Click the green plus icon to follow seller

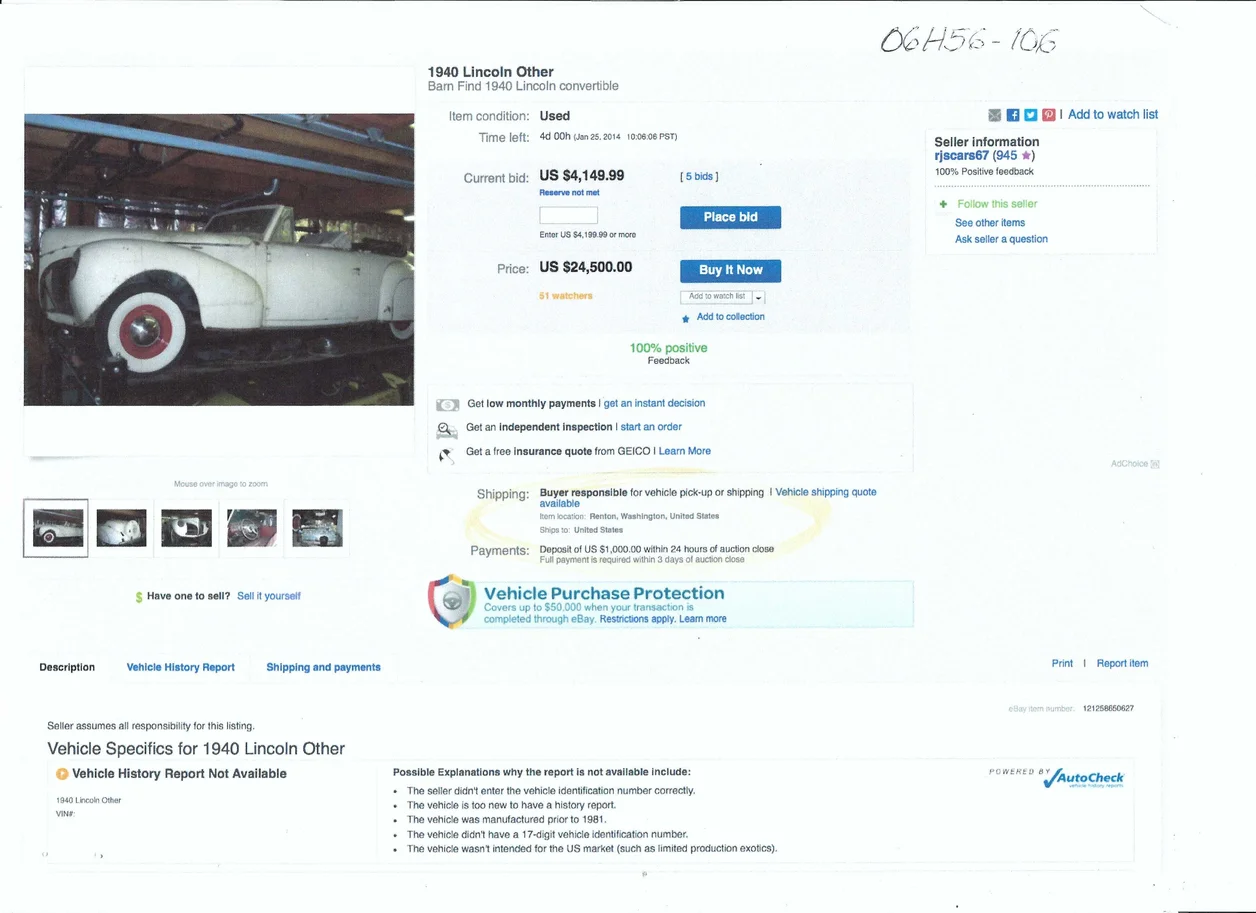coord(943,204)
